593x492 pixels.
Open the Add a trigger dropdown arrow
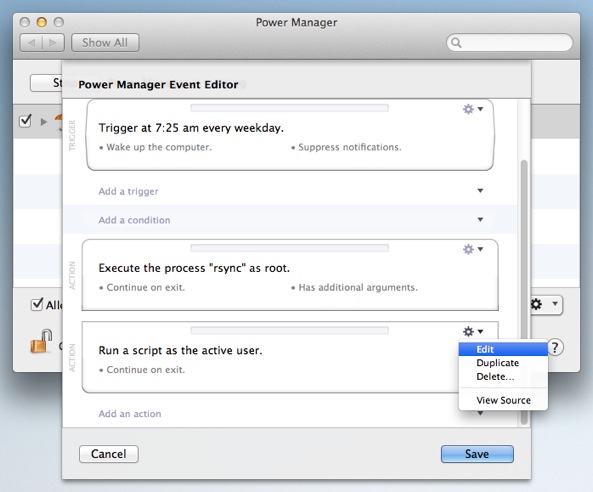pos(480,191)
